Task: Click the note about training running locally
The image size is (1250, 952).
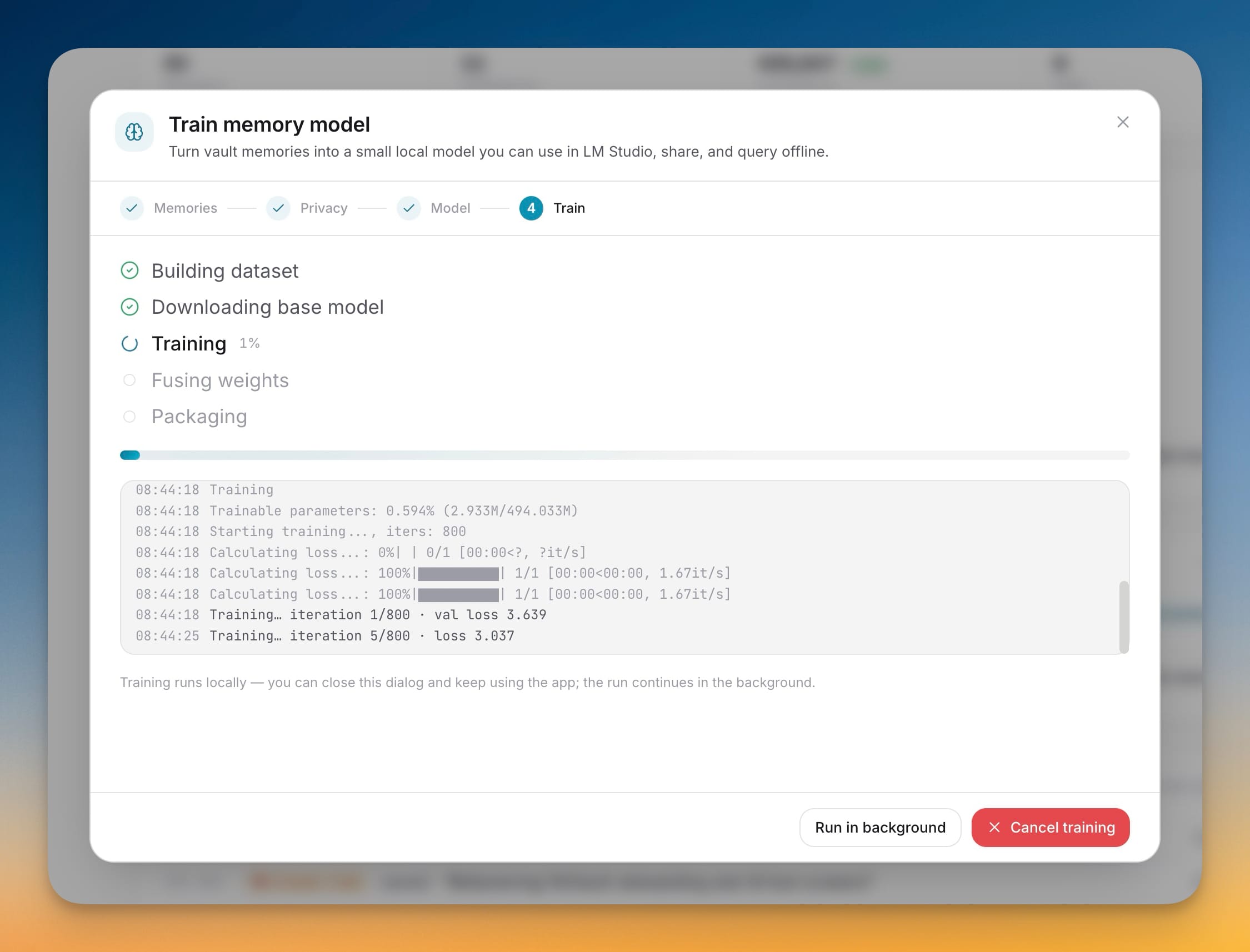Action: pos(467,682)
